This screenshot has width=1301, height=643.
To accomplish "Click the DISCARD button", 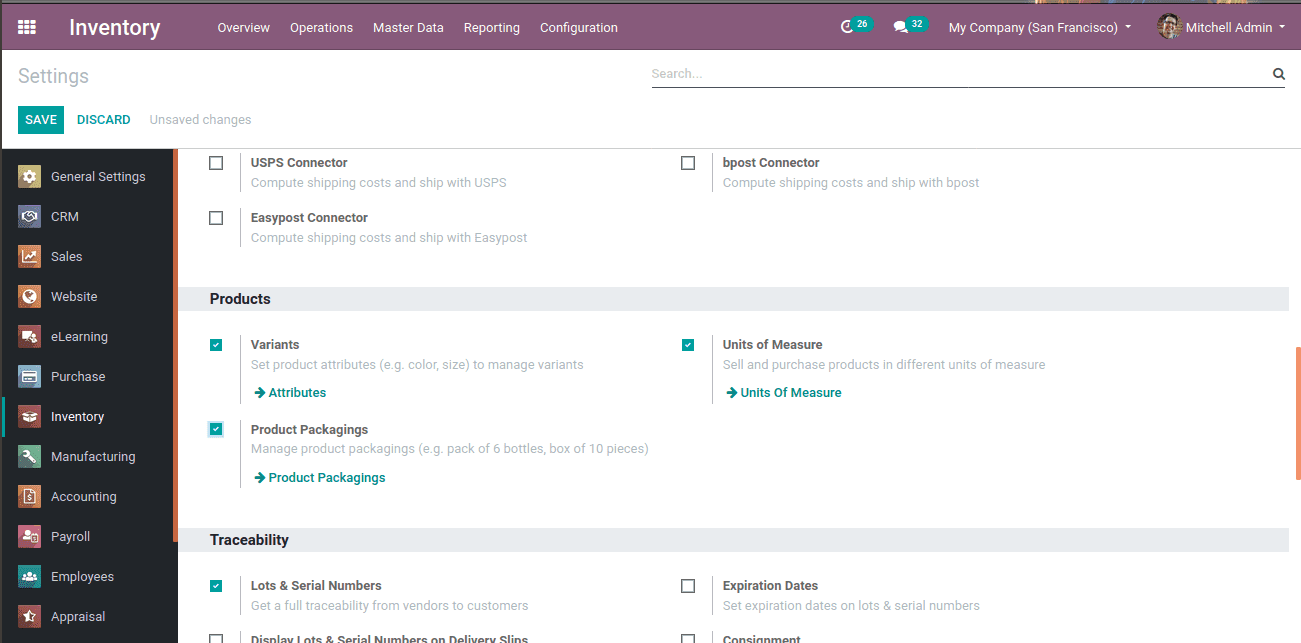I will click(104, 120).
